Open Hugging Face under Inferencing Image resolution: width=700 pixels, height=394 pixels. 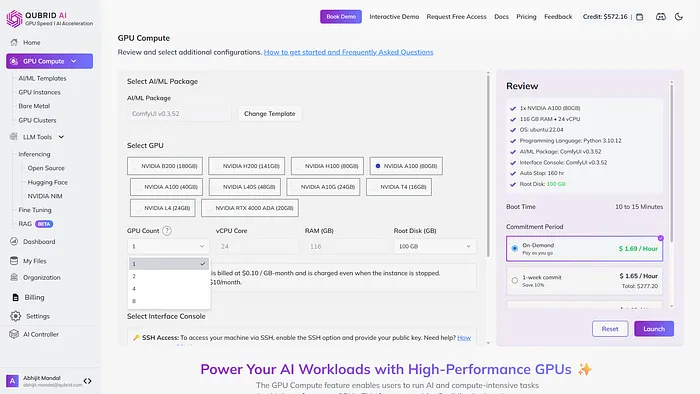48,182
